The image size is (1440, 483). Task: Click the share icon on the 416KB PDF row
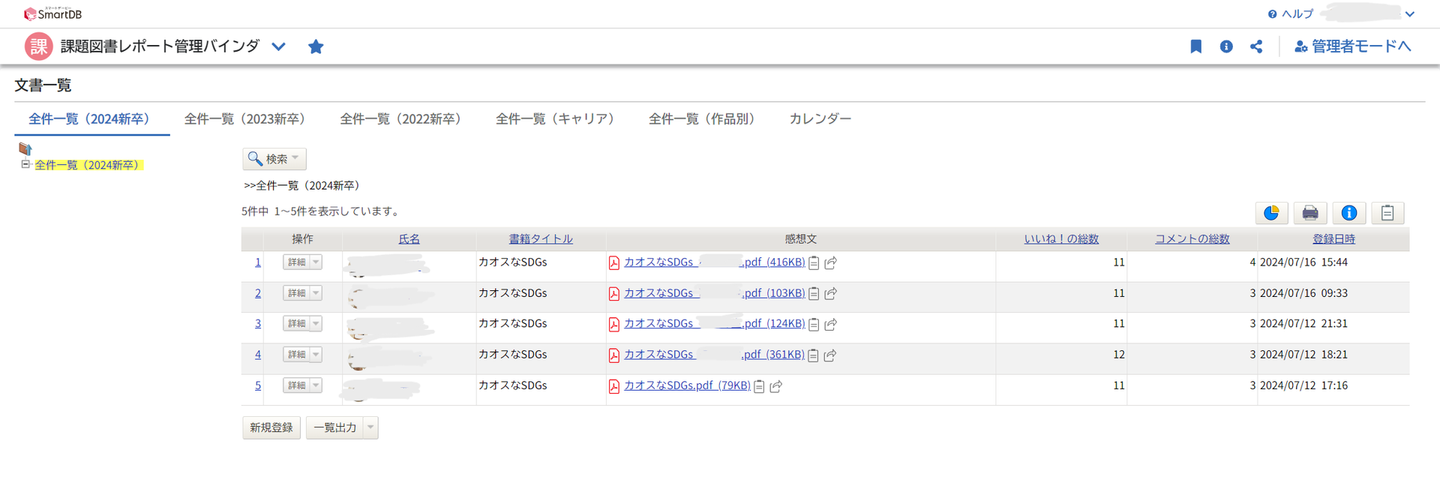click(x=831, y=263)
